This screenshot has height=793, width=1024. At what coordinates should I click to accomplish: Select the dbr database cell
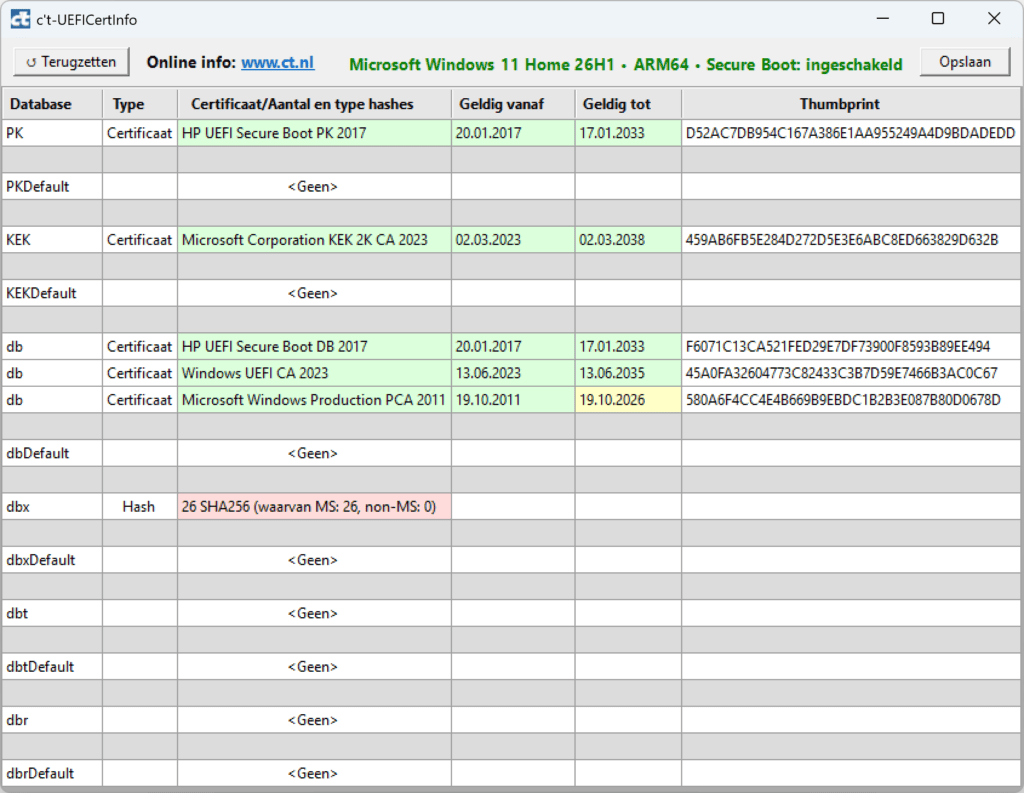52,720
